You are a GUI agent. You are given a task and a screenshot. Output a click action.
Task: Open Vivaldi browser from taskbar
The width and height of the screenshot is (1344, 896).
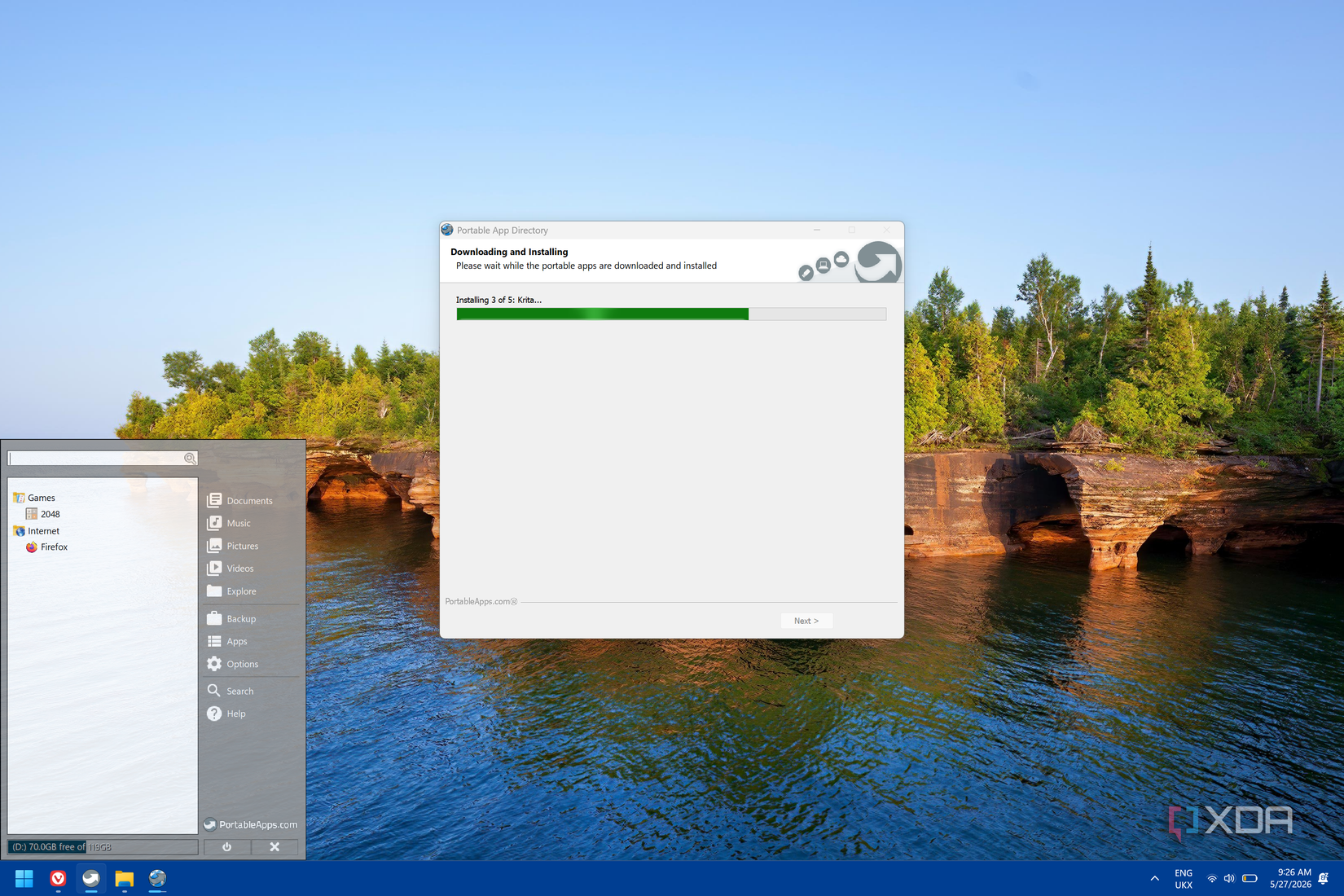pyautogui.click(x=58, y=878)
